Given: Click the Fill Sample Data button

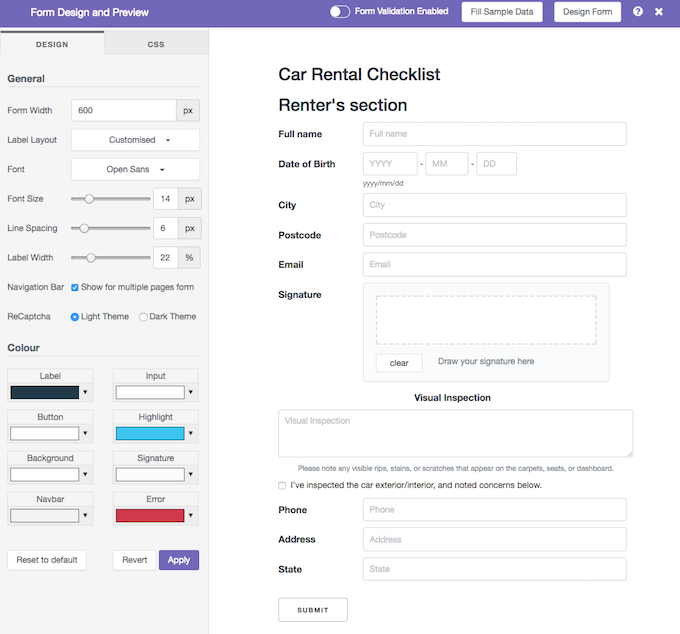Looking at the screenshot, I should (x=502, y=12).
